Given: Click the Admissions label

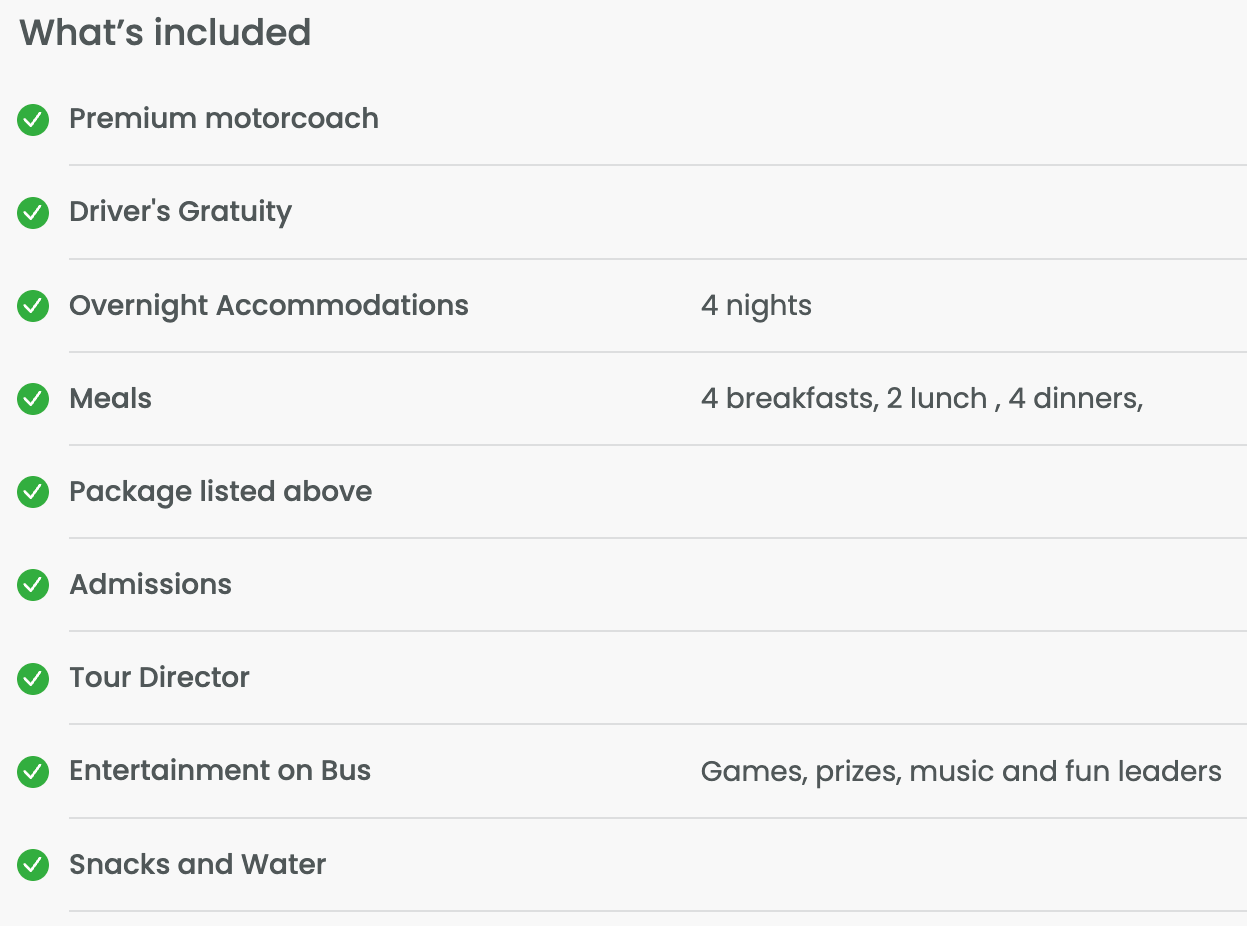Looking at the screenshot, I should point(150,584).
